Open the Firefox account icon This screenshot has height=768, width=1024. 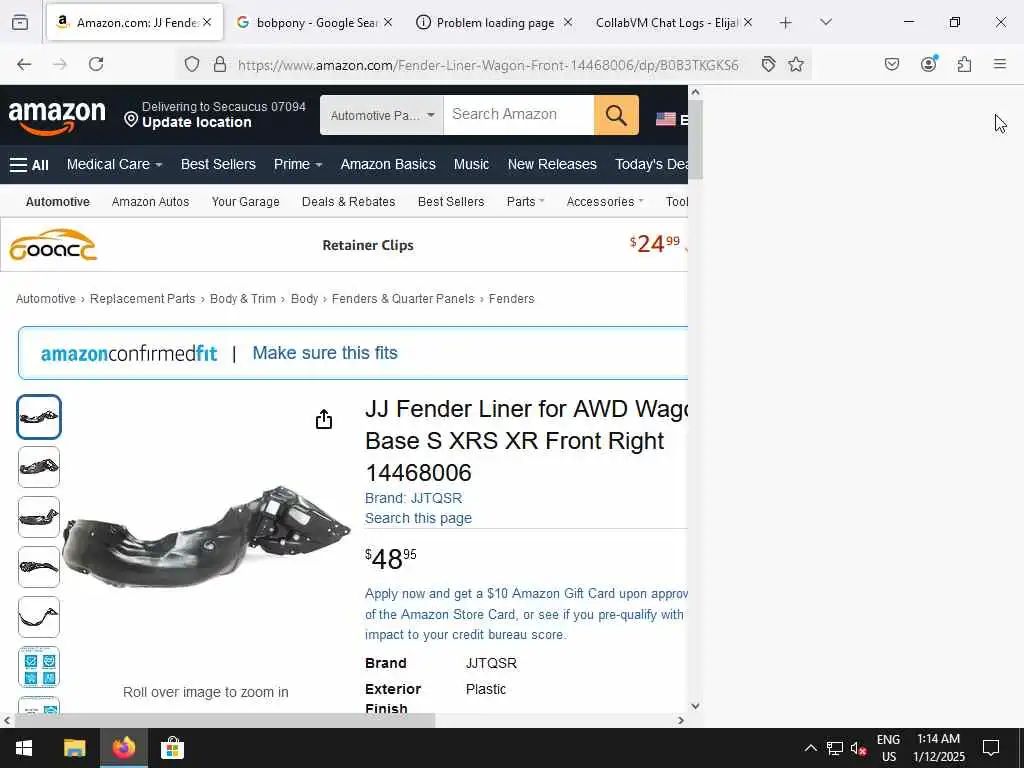(x=928, y=63)
